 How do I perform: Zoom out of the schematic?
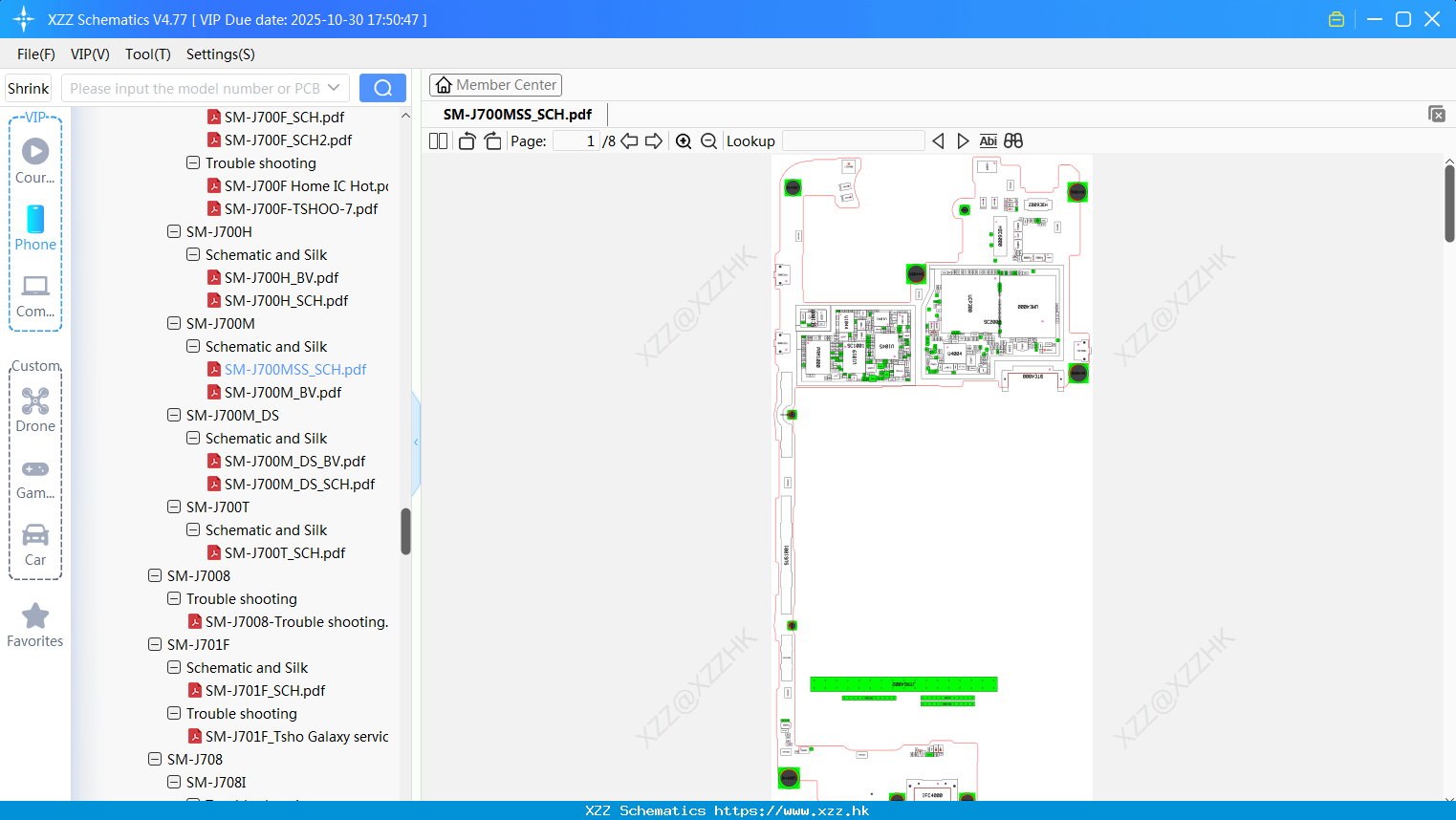coord(708,140)
